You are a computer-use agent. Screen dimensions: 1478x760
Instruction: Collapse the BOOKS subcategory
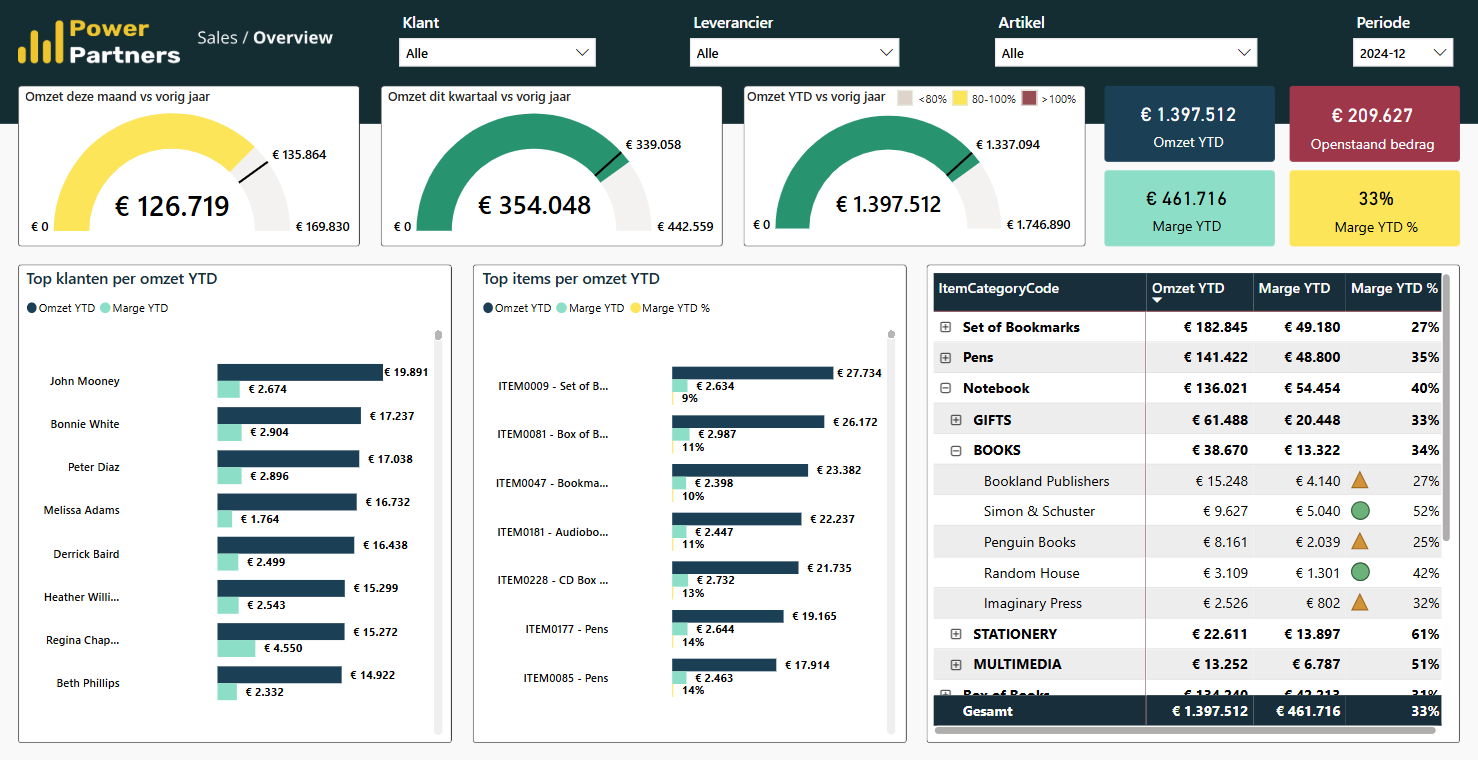tap(956, 450)
